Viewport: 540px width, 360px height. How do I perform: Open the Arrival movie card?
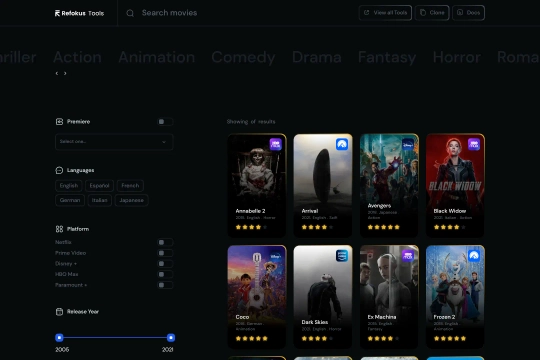click(x=323, y=185)
